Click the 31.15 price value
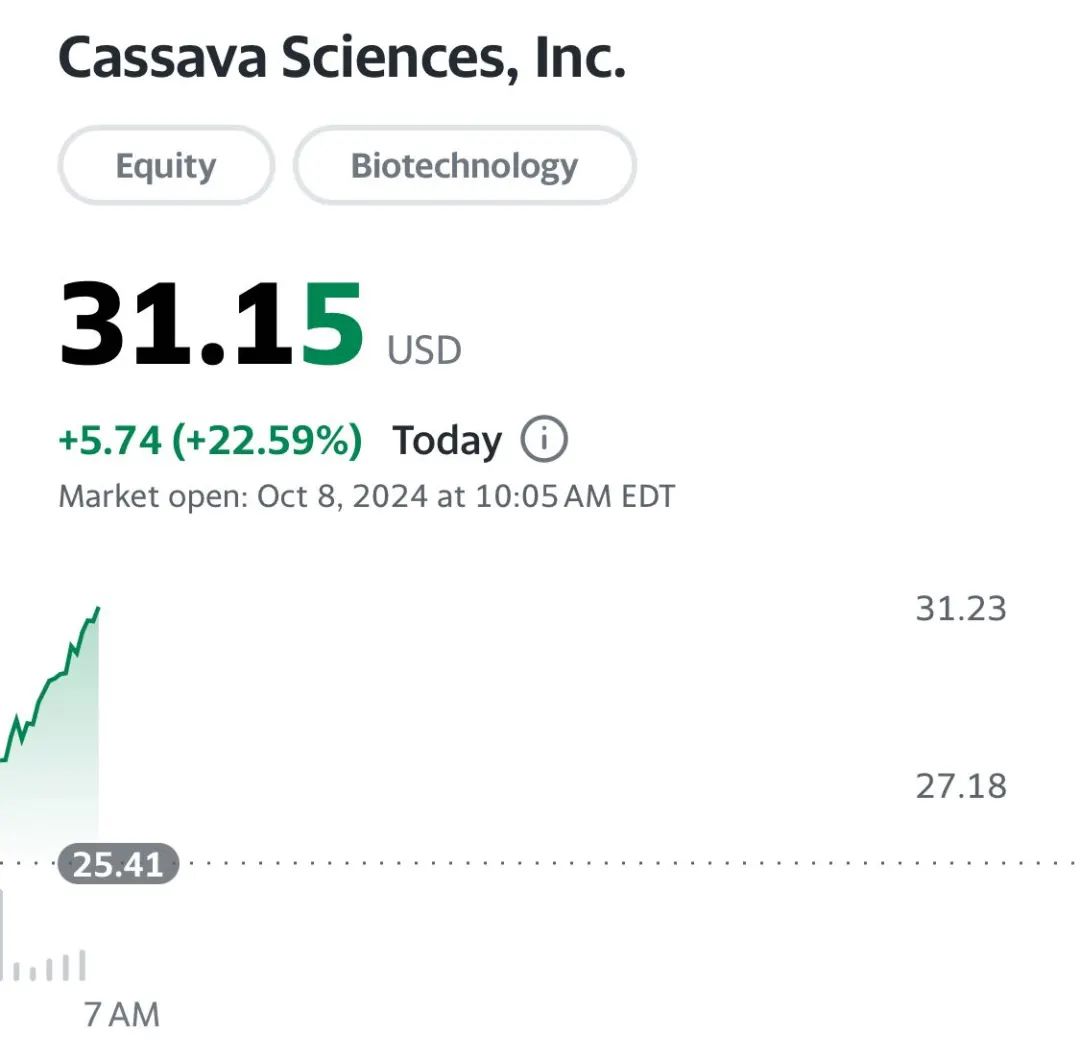This screenshot has width=1080, height=1058. click(x=211, y=323)
